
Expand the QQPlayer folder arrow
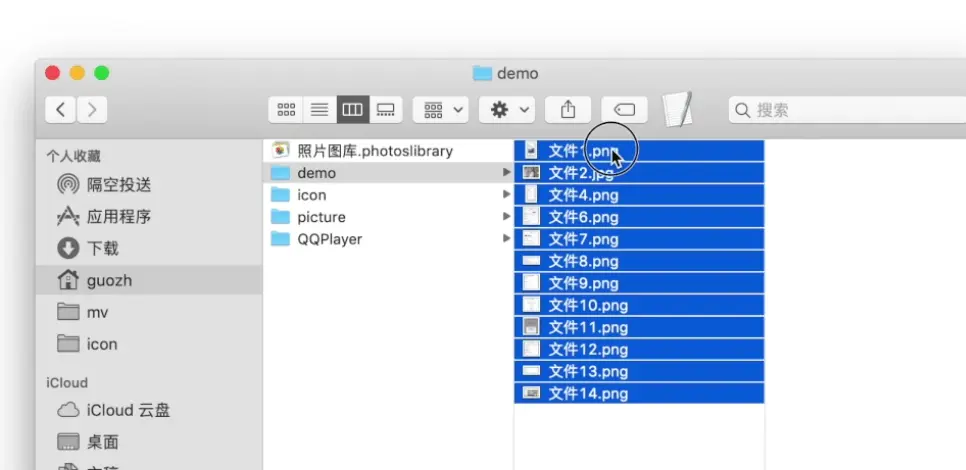click(x=506, y=239)
